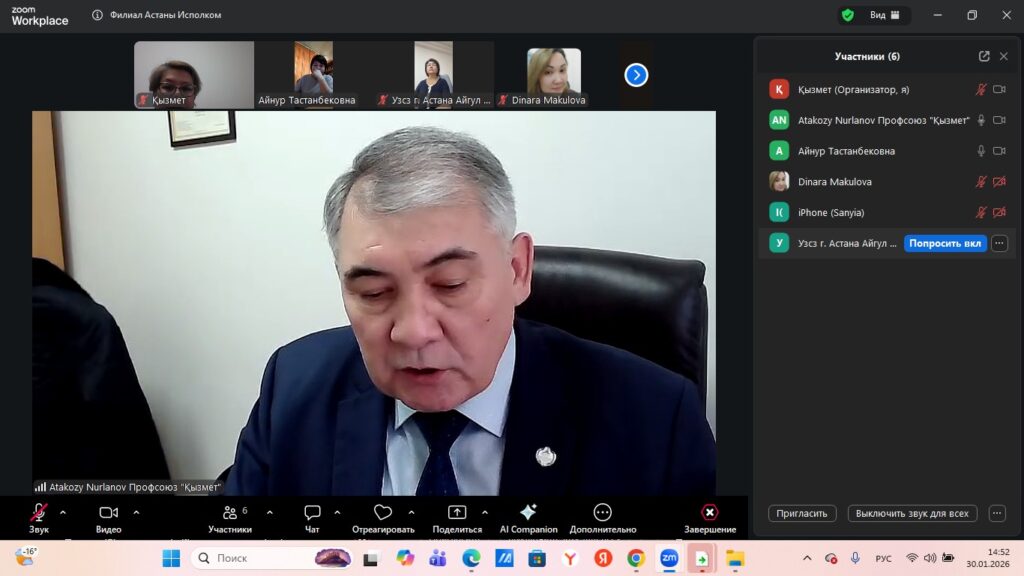The image size is (1024, 576).
Task: Click the Пригласить invite button
Action: tap(802, 513)
